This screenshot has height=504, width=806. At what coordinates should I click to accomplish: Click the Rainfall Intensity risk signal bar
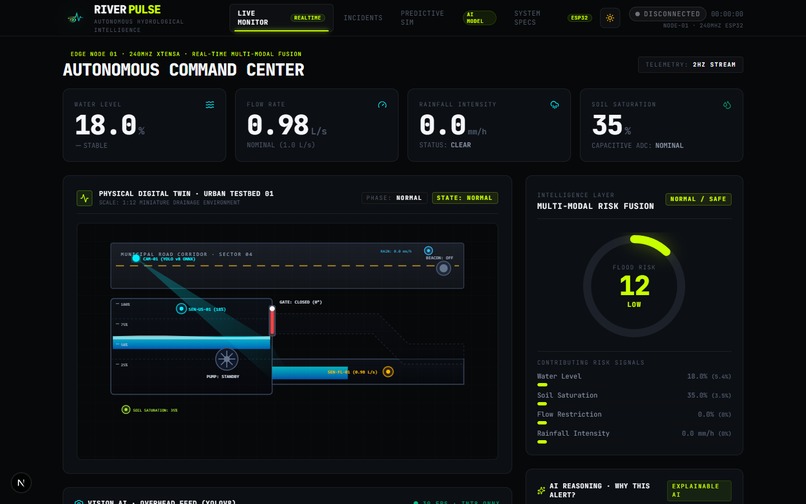(541, 442)
